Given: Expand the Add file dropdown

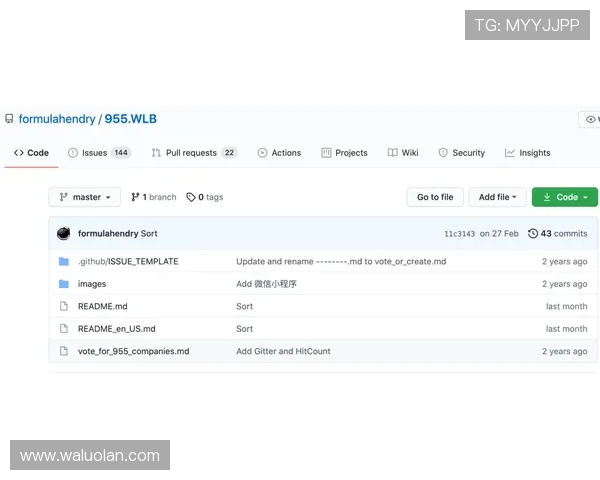Looking at the screenshot, I should (497, 197).
